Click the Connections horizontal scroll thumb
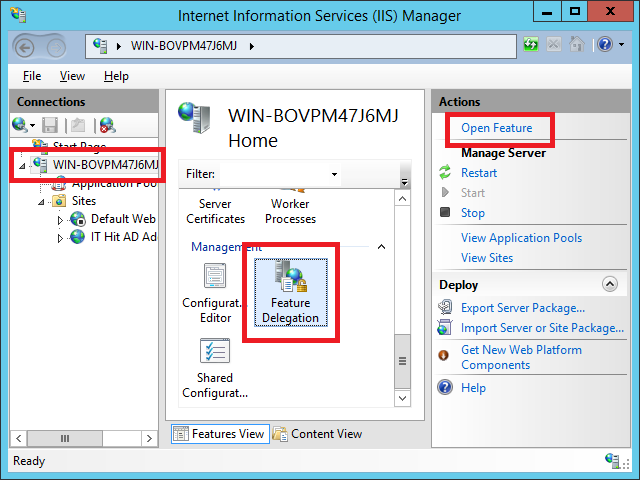 tap(64, 438)
